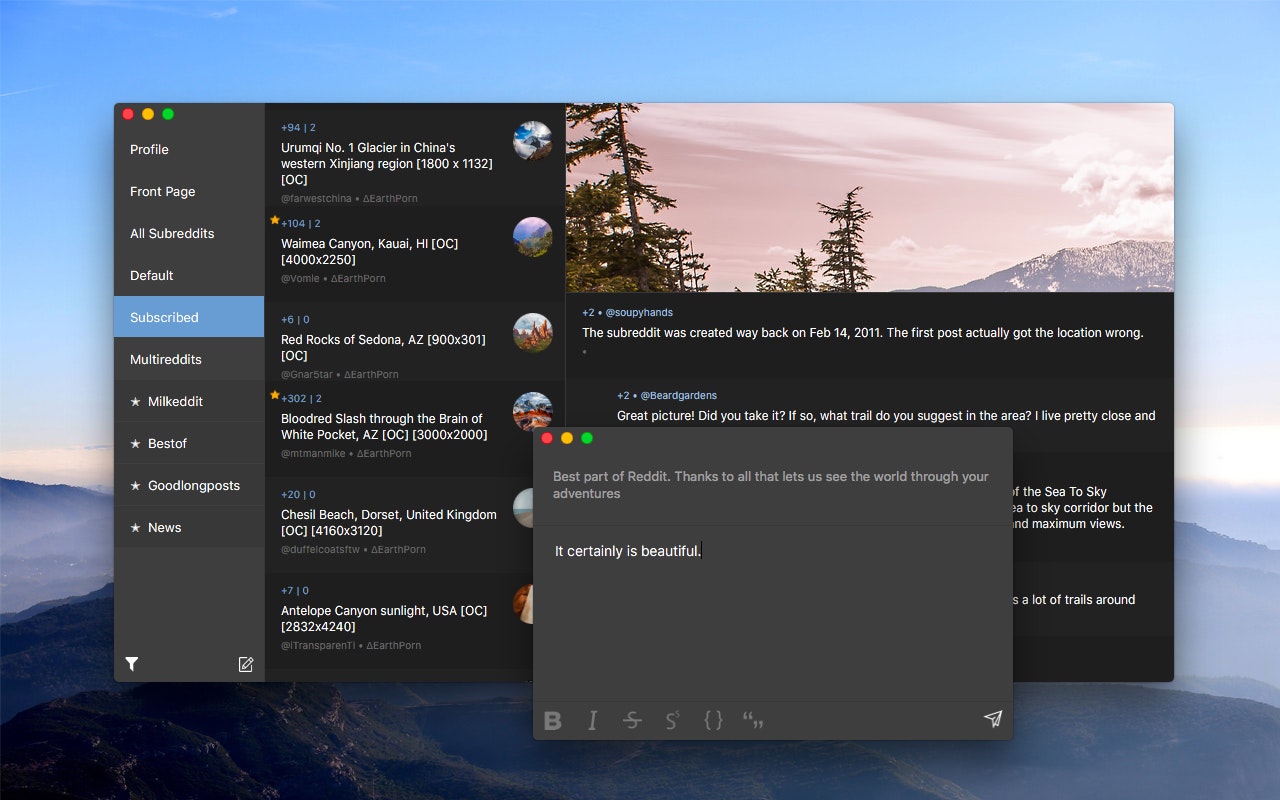Click Waimea Canyon post thumbnail
1280x800 pixels.
point(533,237)
